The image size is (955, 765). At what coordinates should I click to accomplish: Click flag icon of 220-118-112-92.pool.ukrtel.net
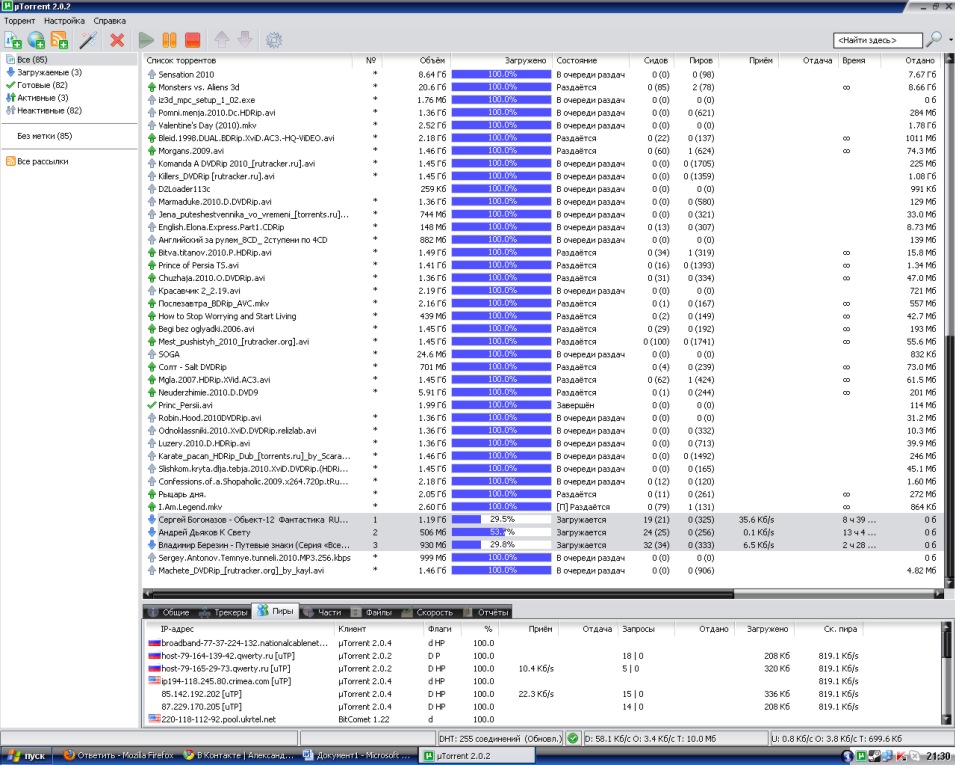point(154,719)
